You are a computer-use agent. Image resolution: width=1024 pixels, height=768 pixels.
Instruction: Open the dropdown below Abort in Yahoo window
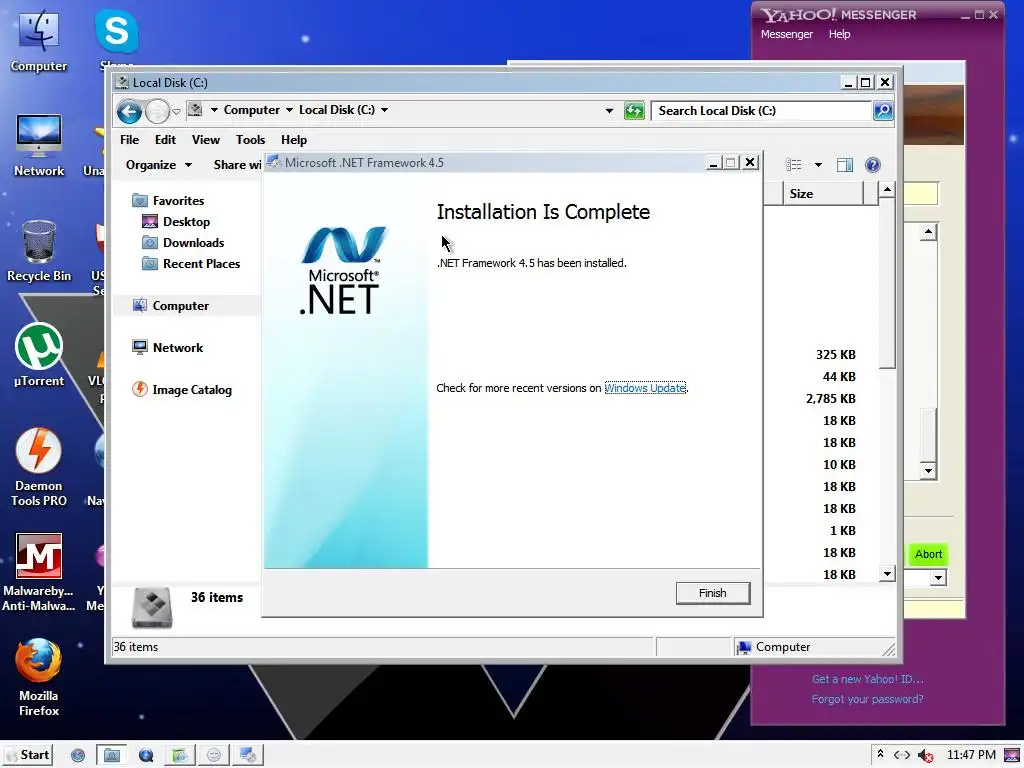coord(938,577)
